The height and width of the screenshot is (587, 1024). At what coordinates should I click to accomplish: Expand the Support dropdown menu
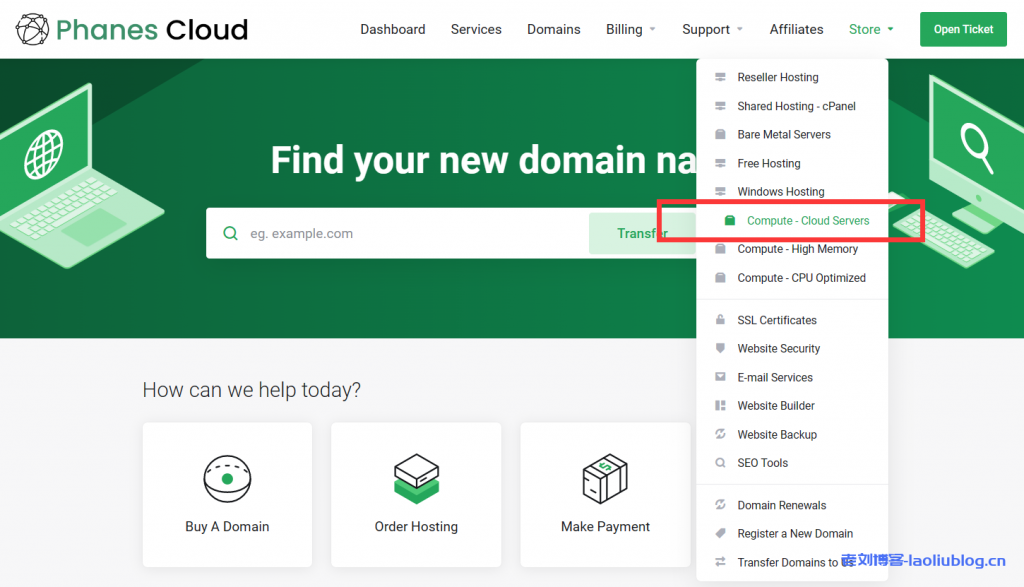712,30
